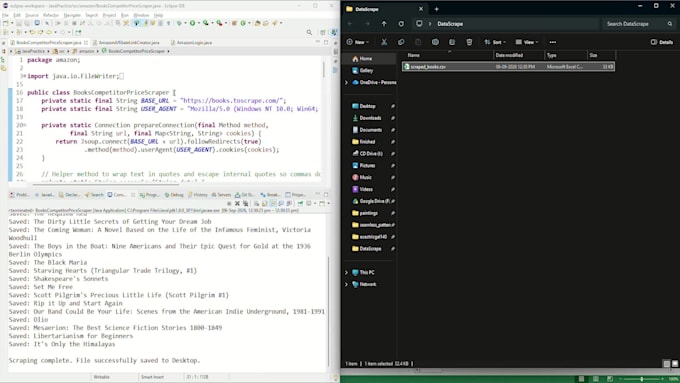
Task: Open the Run configurations dropdown arrow
Action: (198, 23)
